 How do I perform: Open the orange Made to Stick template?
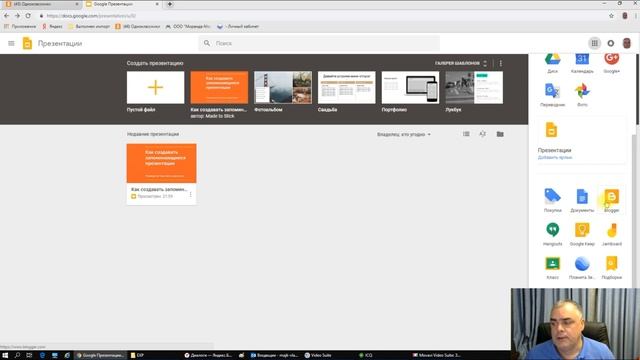click(x=219, y=87)
